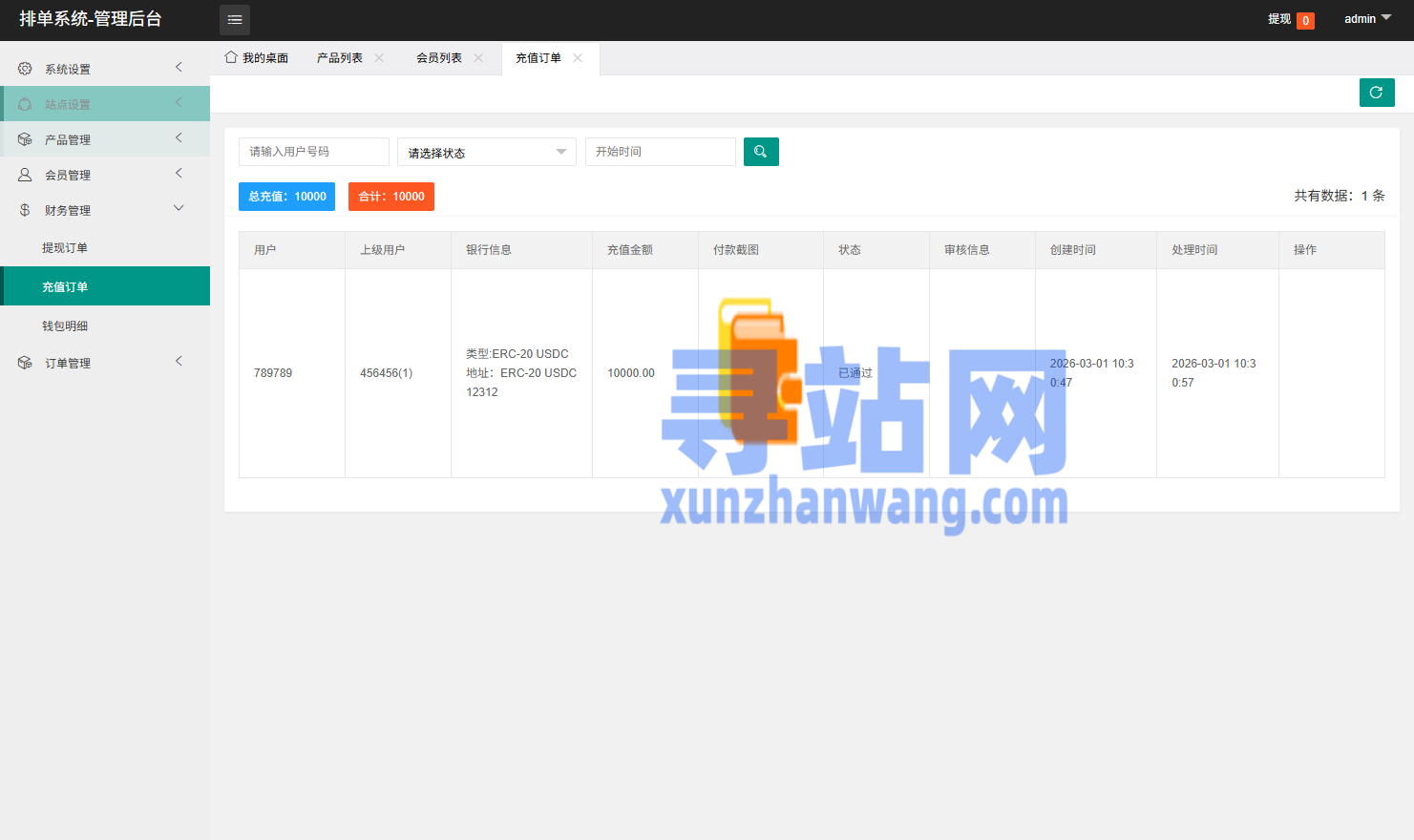Click the hamburger menu toggle icon
This screenshot has width=1414, height=840.
pos(235,20)
